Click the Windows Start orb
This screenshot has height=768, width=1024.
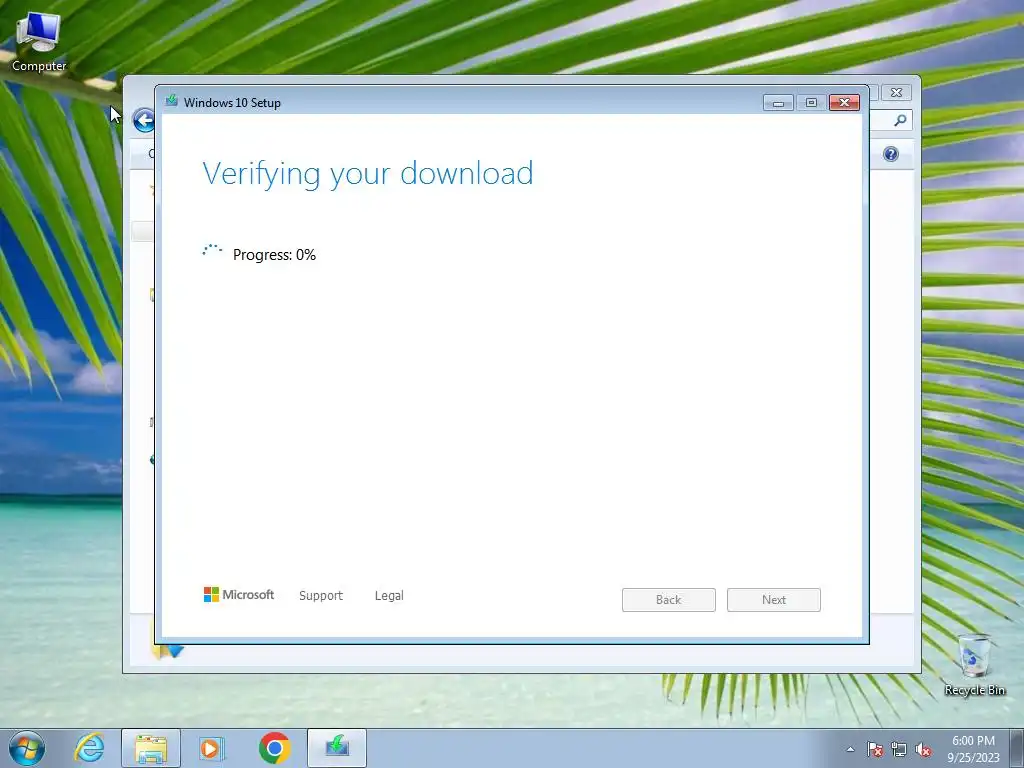coord(27,748)
